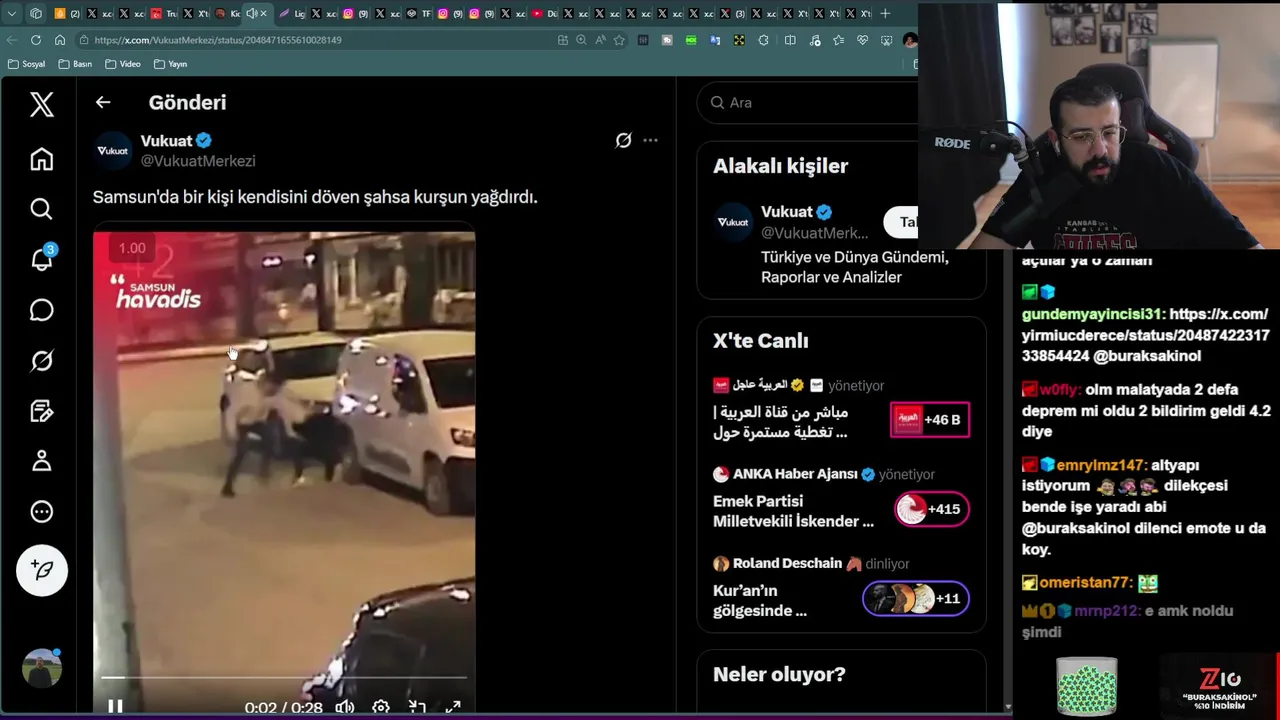Join Roland Deschain space +11 listeners
Viewport: 1280px width, 720px height.
click(x=915, y=598)
